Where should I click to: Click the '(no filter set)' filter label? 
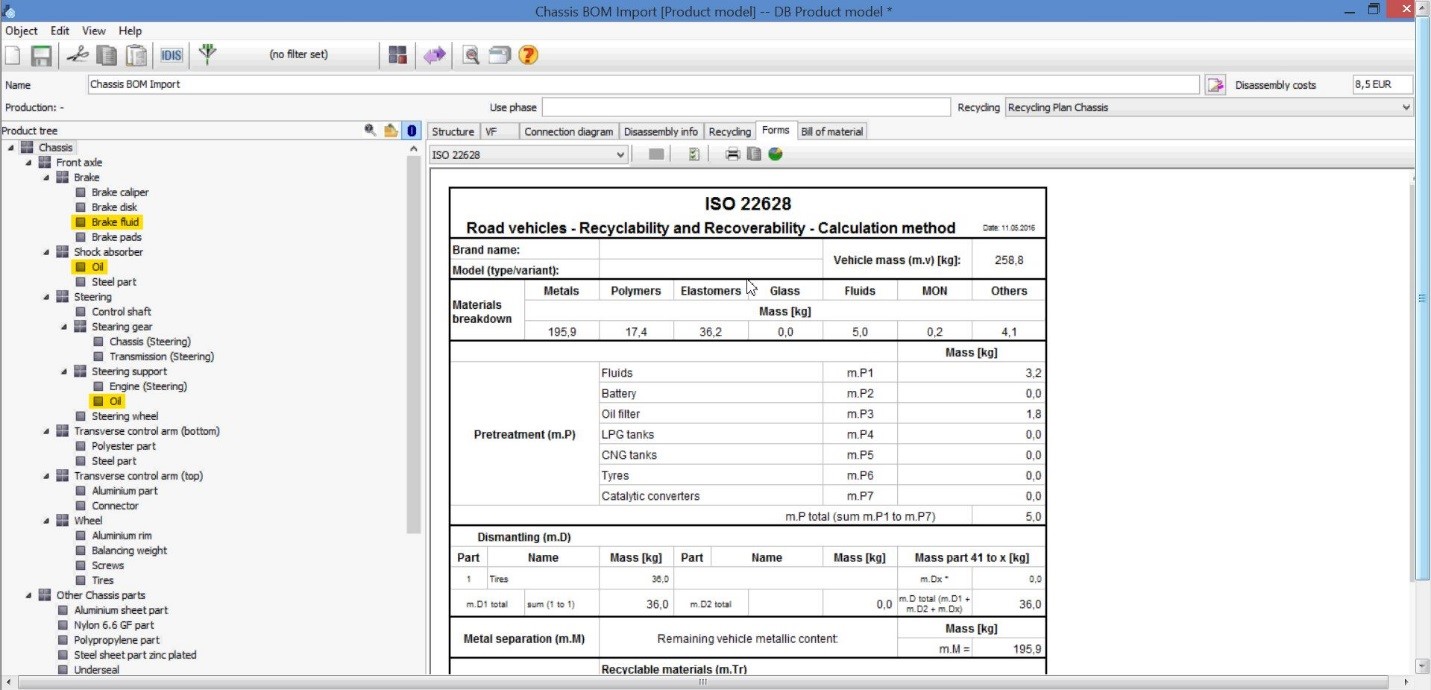tap(298, 55)
